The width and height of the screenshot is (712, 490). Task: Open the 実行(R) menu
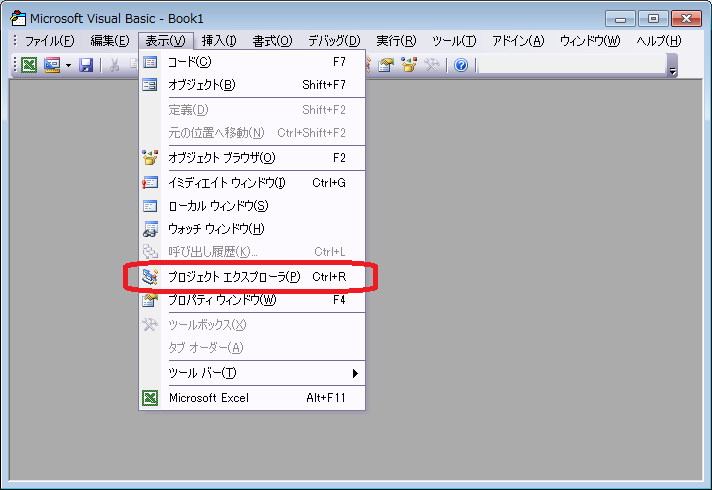396,41
